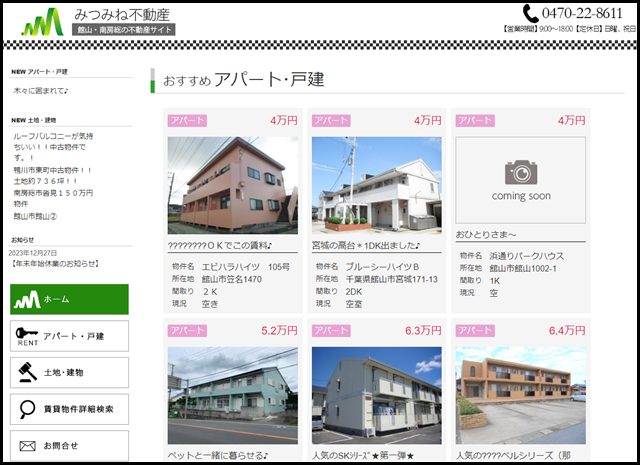Click the phone number 0470-22-8611
Screen dimensions: 640x465
tap(582, 13)
